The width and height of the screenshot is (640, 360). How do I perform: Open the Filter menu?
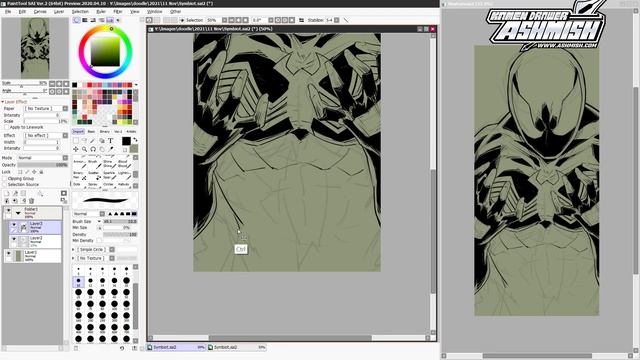(x=118, y=12)
